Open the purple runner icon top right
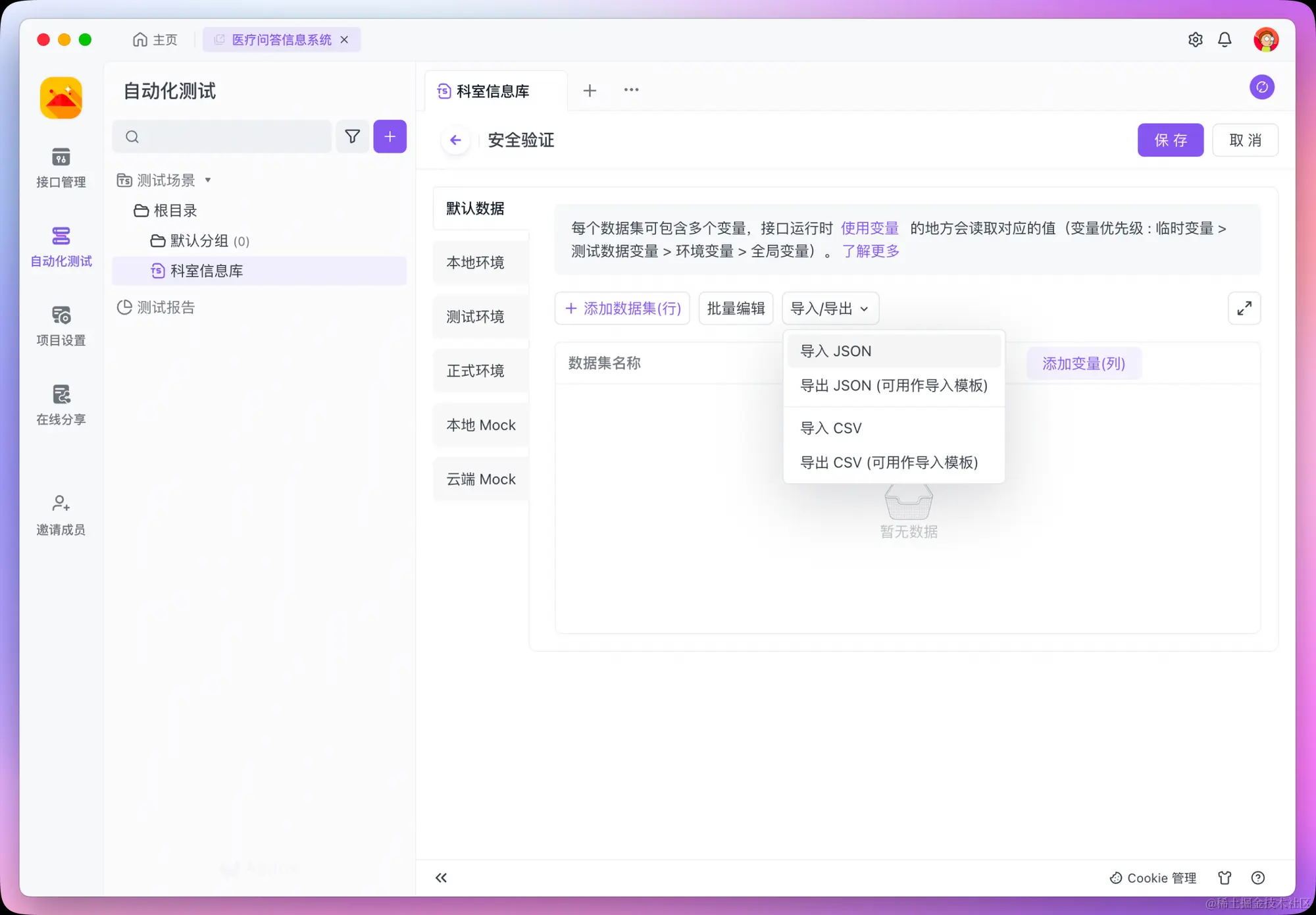Image resolution: width=1316 pixels, height=915 pixels. tap(1262, 88)
